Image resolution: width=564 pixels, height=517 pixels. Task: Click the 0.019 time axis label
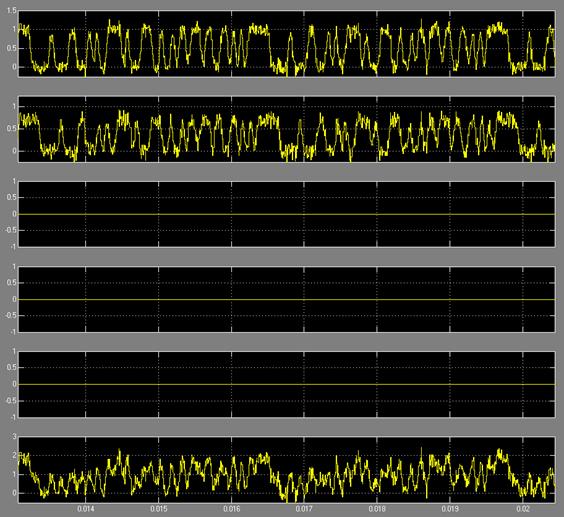coord(450,509)
